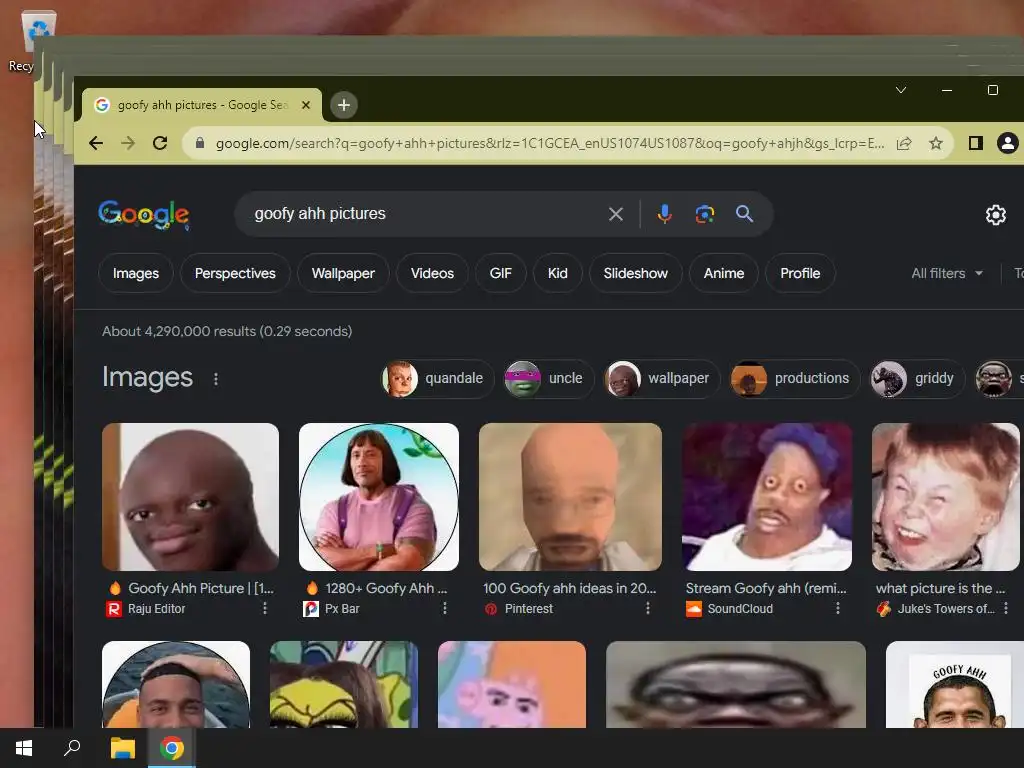Open the second-row GOOFY AHH captioned thumbnail
This screenshot has width=1024, height=768.
(x=955, y=684)
